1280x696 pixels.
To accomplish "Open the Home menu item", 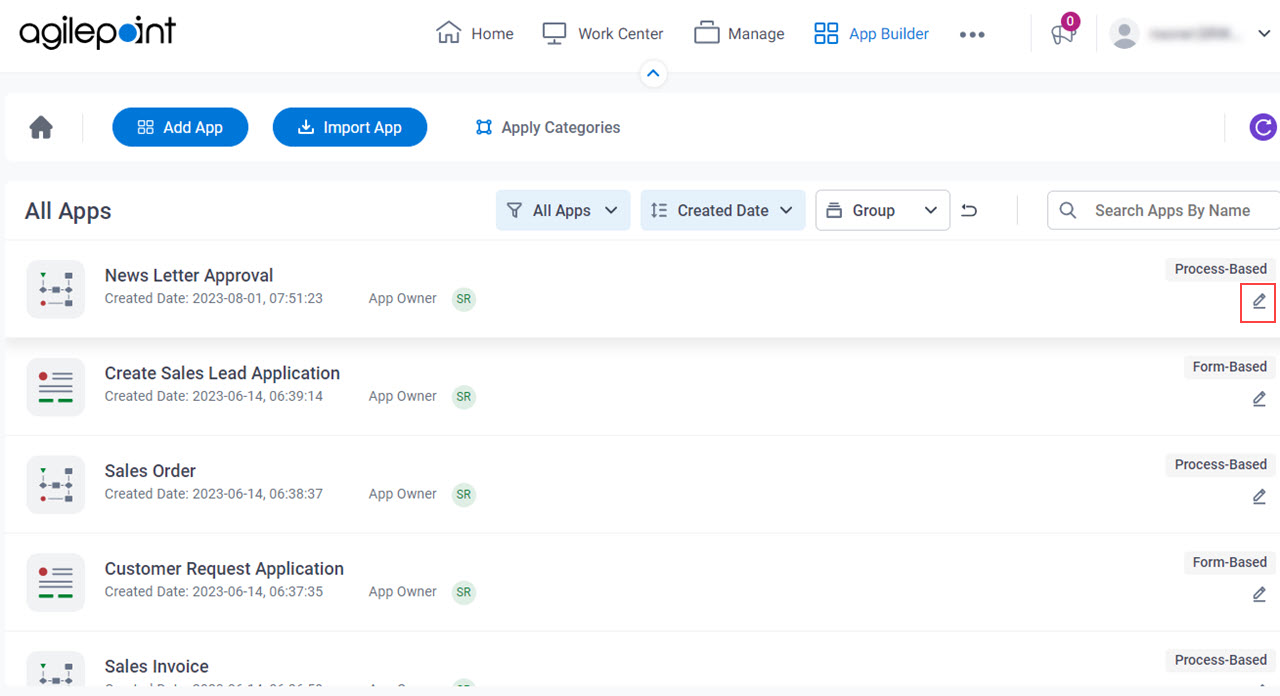I will coord(475,33).
